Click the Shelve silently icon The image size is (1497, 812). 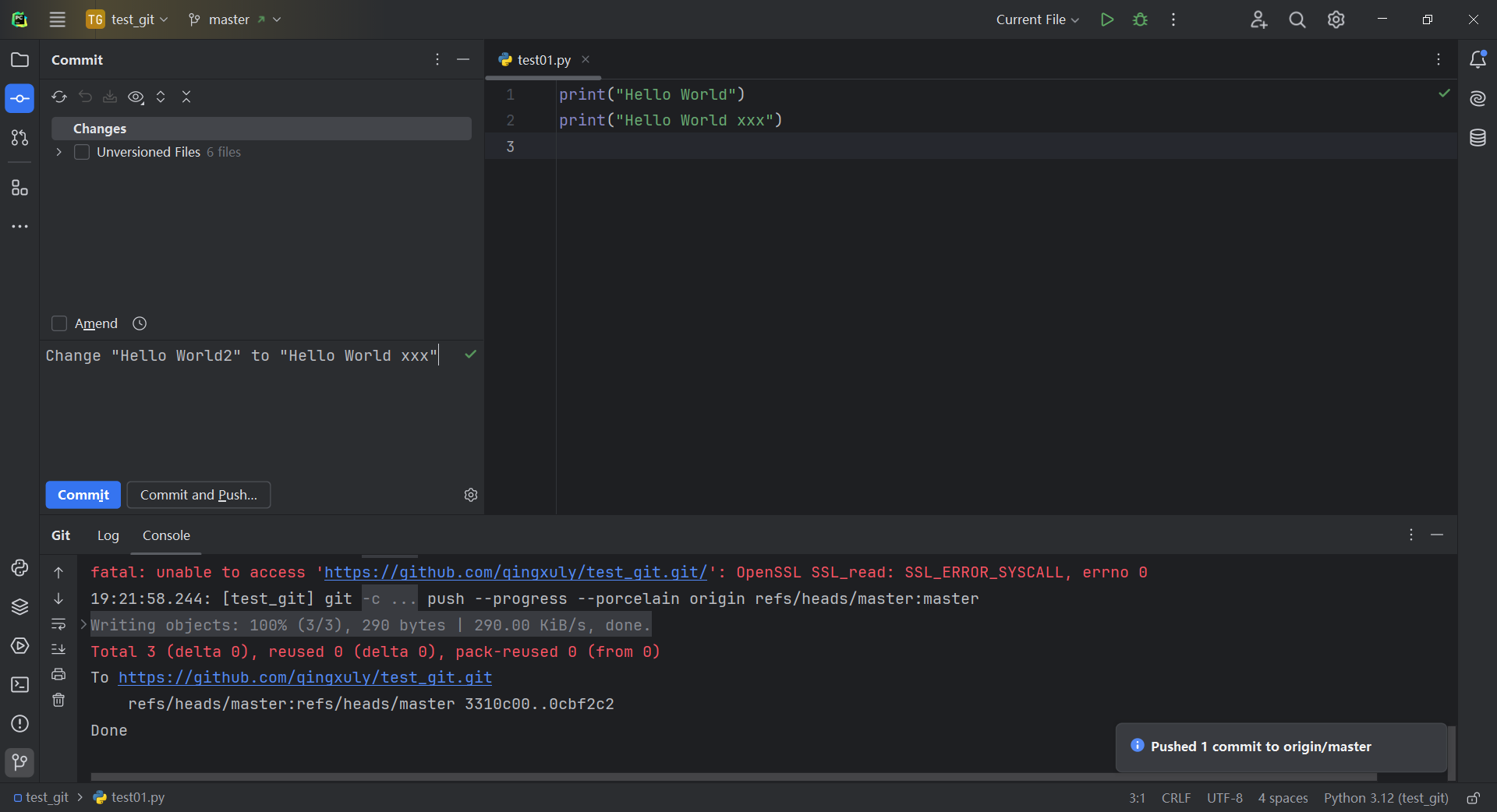pos(110,97)
